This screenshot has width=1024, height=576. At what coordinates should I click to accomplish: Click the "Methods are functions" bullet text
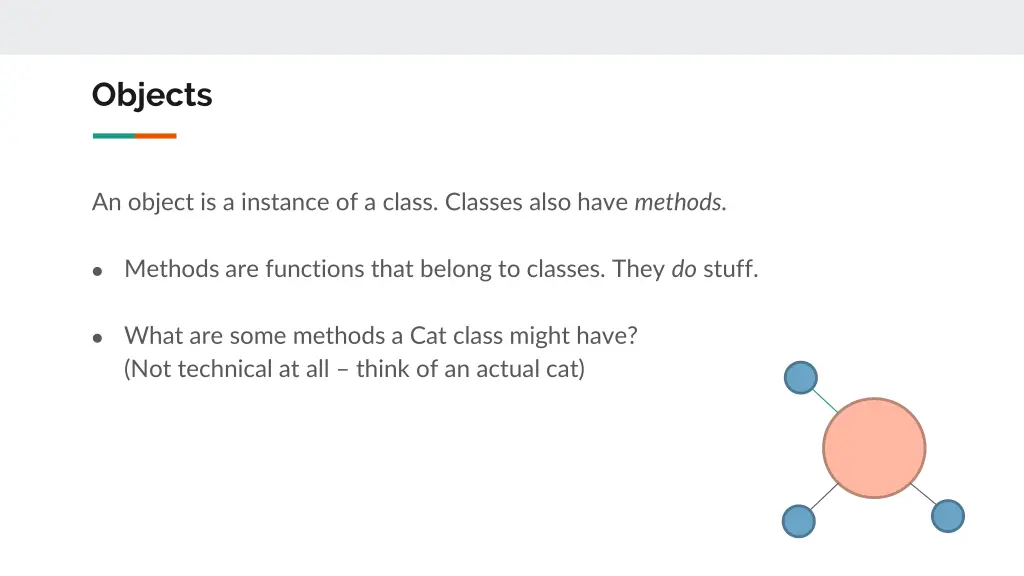[441, 268]
